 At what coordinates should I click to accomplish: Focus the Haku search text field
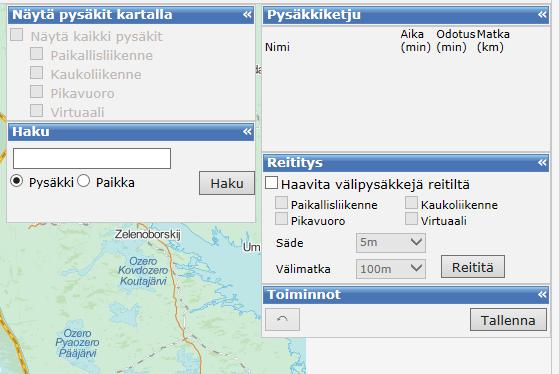tap(92, 159)
